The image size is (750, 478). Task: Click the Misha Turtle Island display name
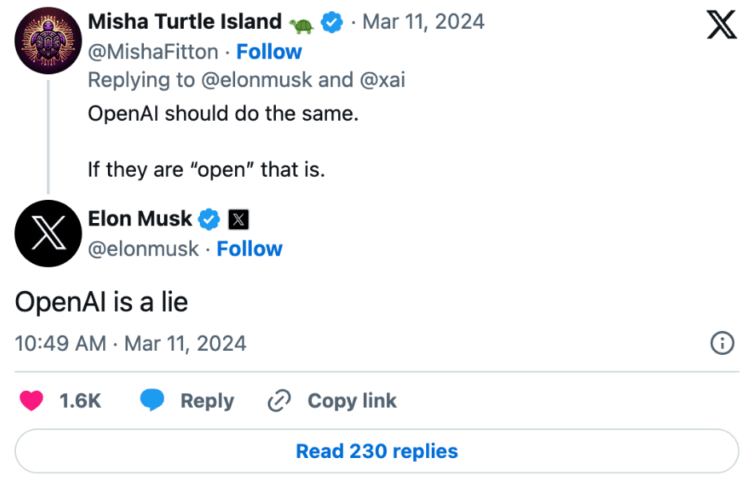185,22
